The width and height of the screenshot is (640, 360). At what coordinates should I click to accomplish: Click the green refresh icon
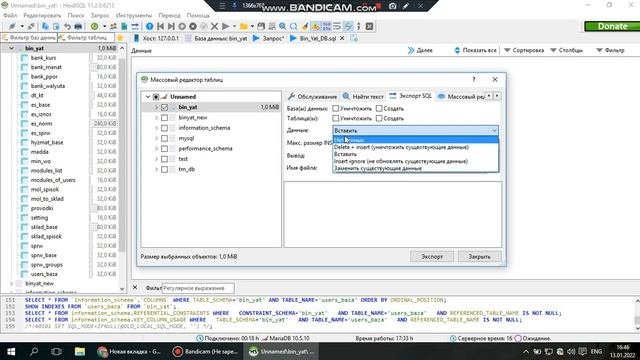(94, 26)
